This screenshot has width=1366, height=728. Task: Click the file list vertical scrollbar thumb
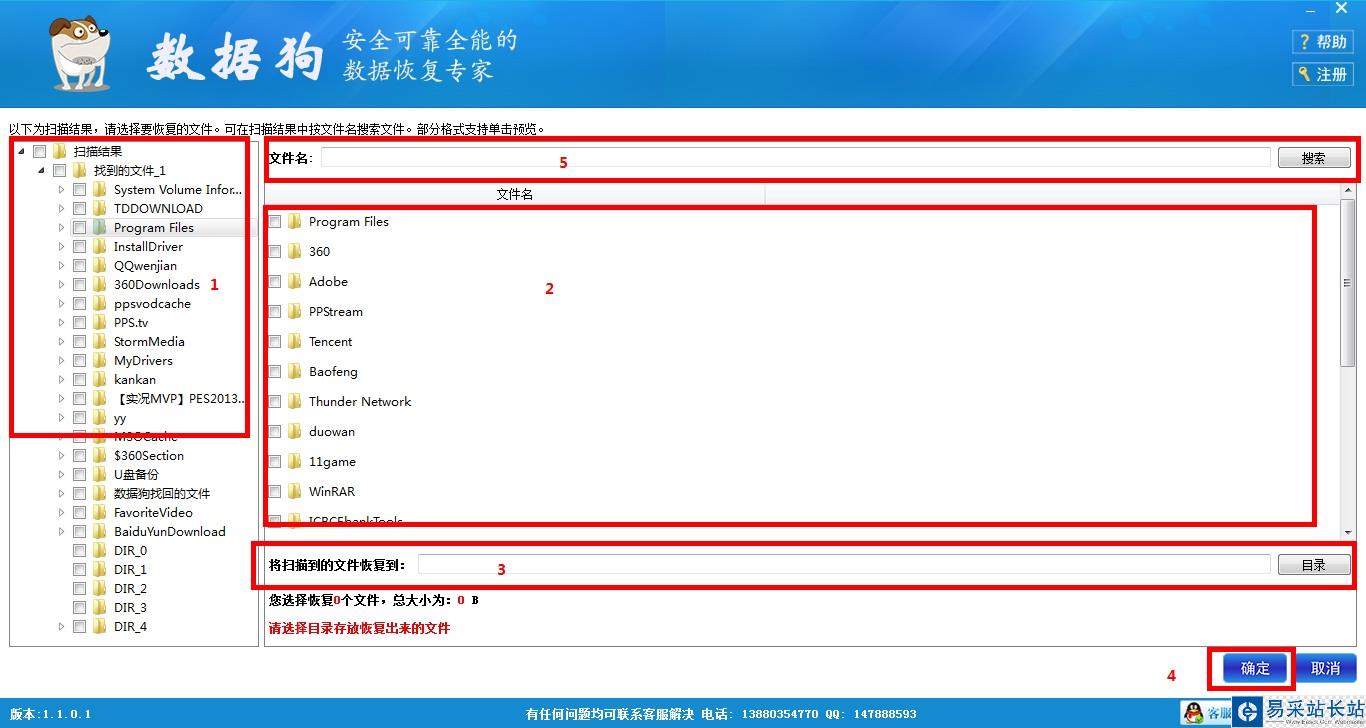coord(1350,285)
